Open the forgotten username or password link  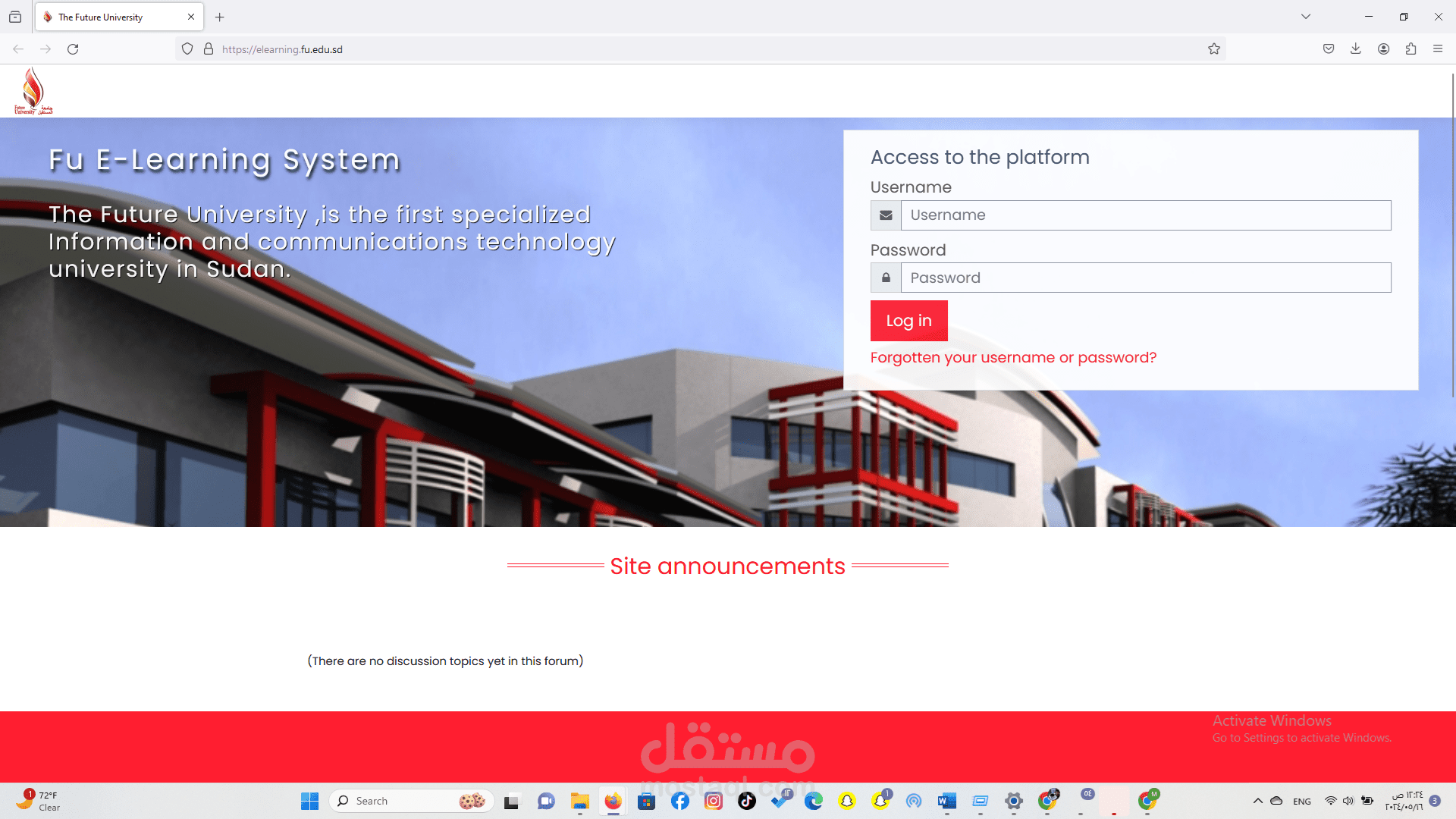(1013, 357)
